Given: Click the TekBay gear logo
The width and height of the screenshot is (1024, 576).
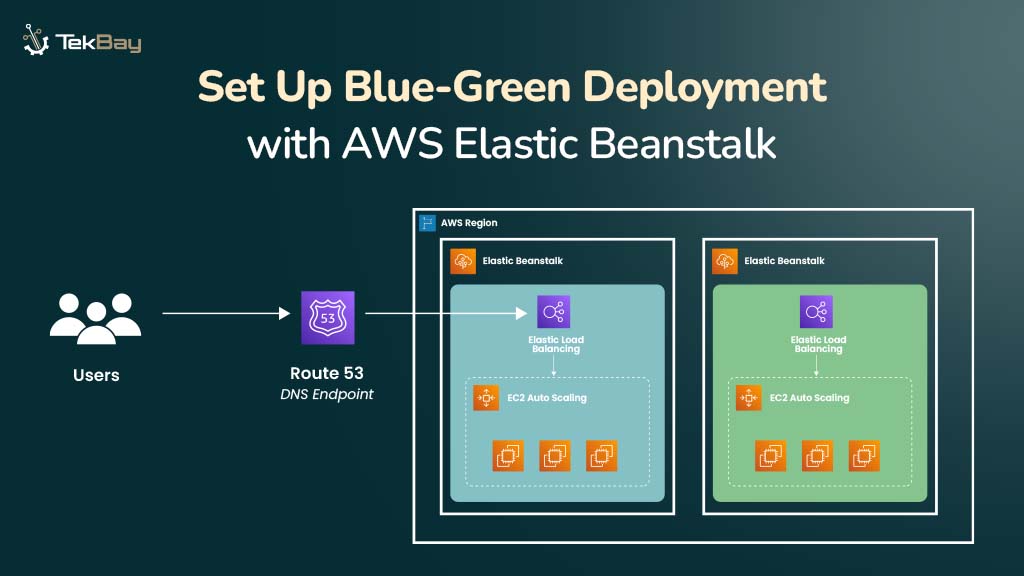Looking at the screenshot, I should click(35, 41).
